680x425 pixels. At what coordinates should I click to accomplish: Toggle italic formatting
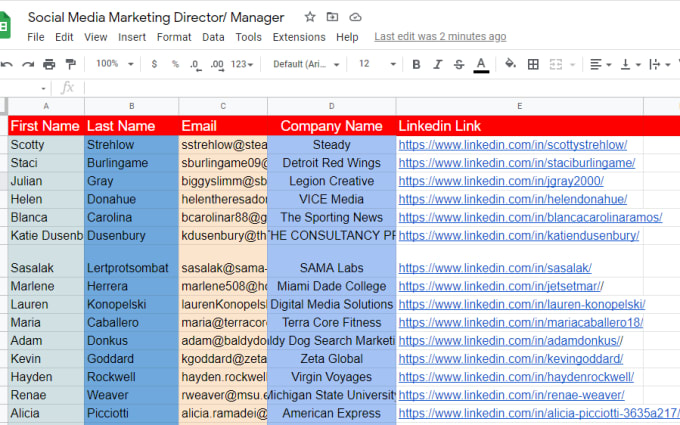pyautogui.click(x=438, y=64)
